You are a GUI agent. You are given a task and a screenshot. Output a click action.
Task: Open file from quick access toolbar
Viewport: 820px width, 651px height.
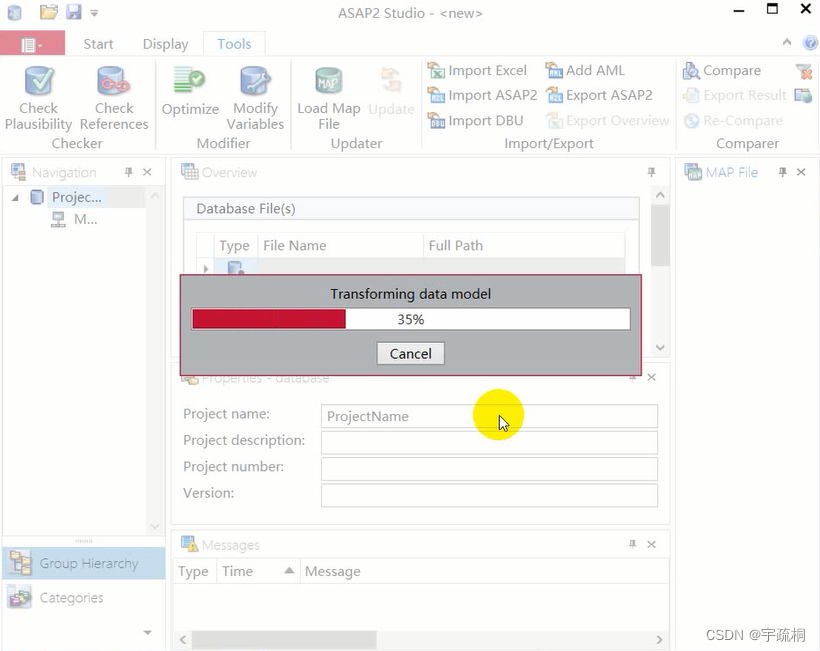(x=49, y=12)
